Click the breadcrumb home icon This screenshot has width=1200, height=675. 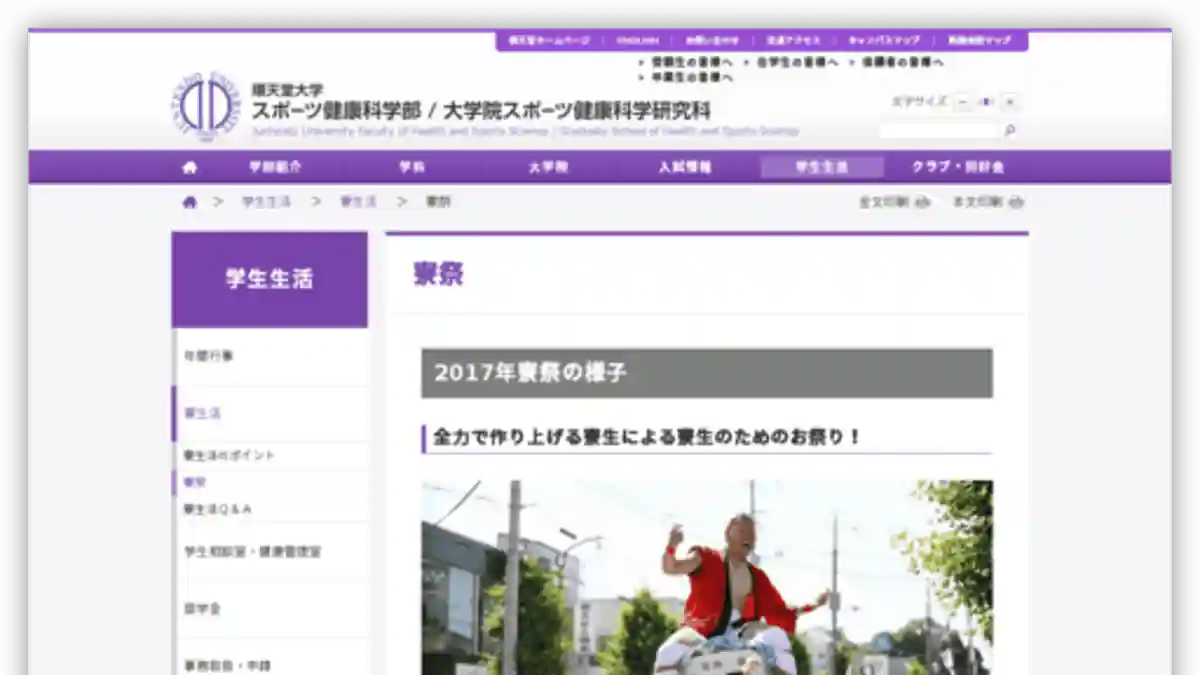pos(190,202)
